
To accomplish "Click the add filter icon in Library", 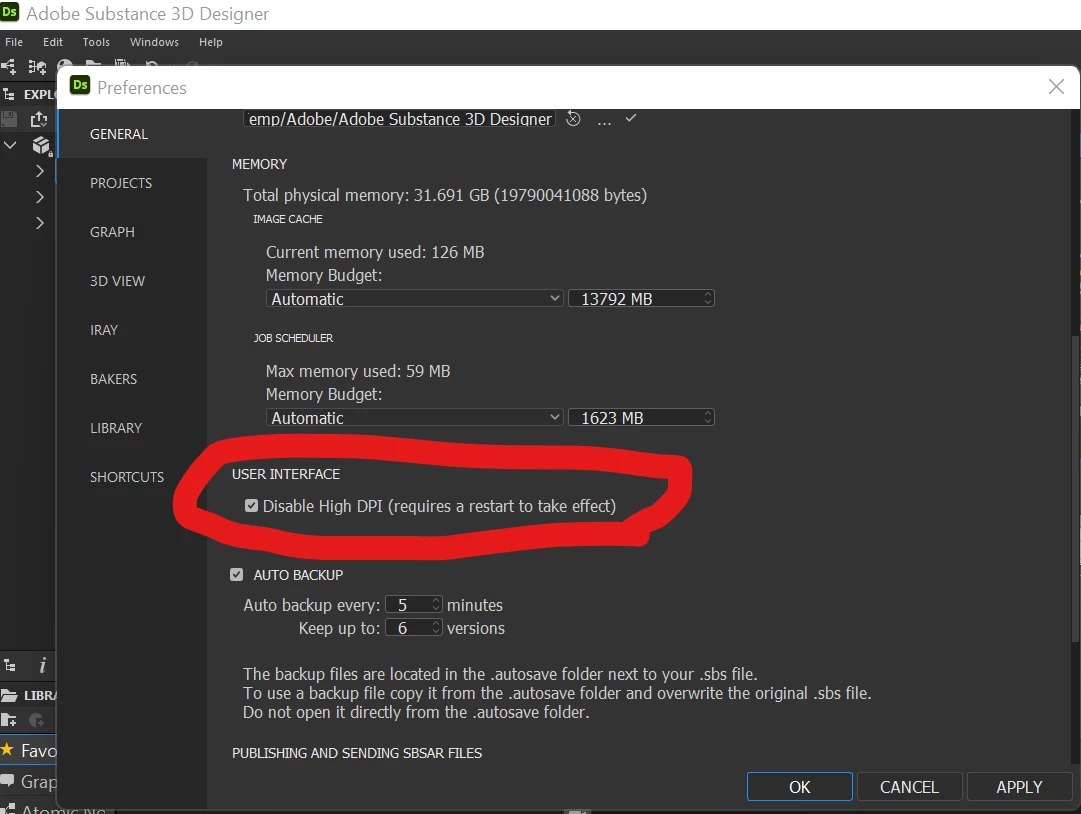I will tap(37, 720).
